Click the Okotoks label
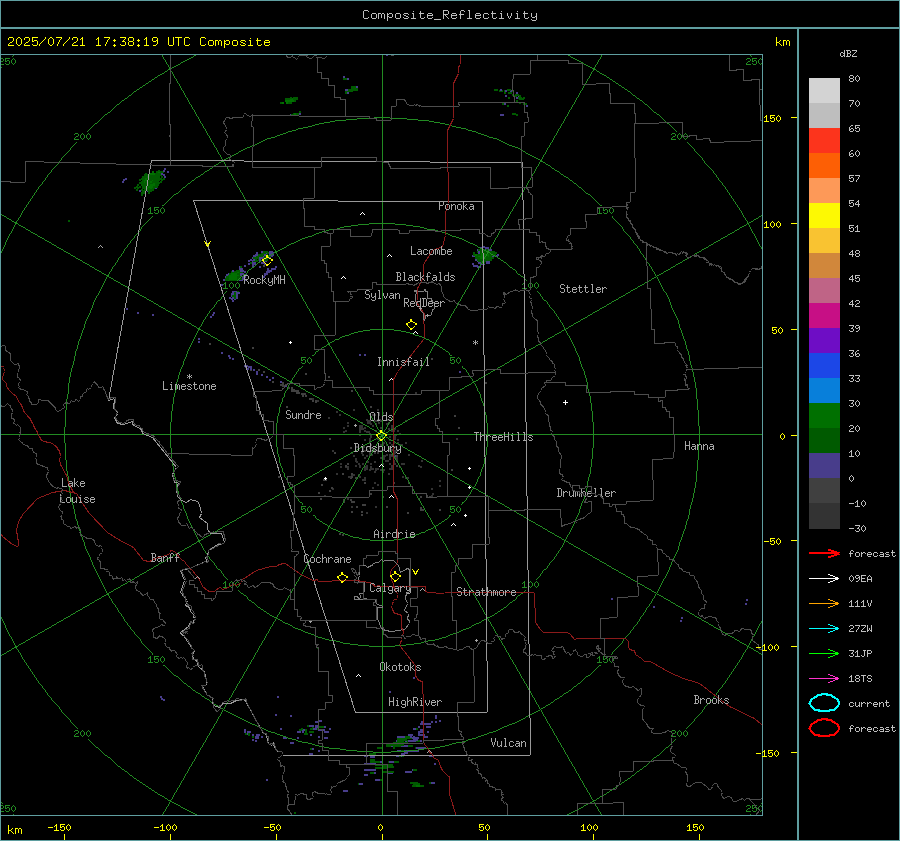 point(400,667)
